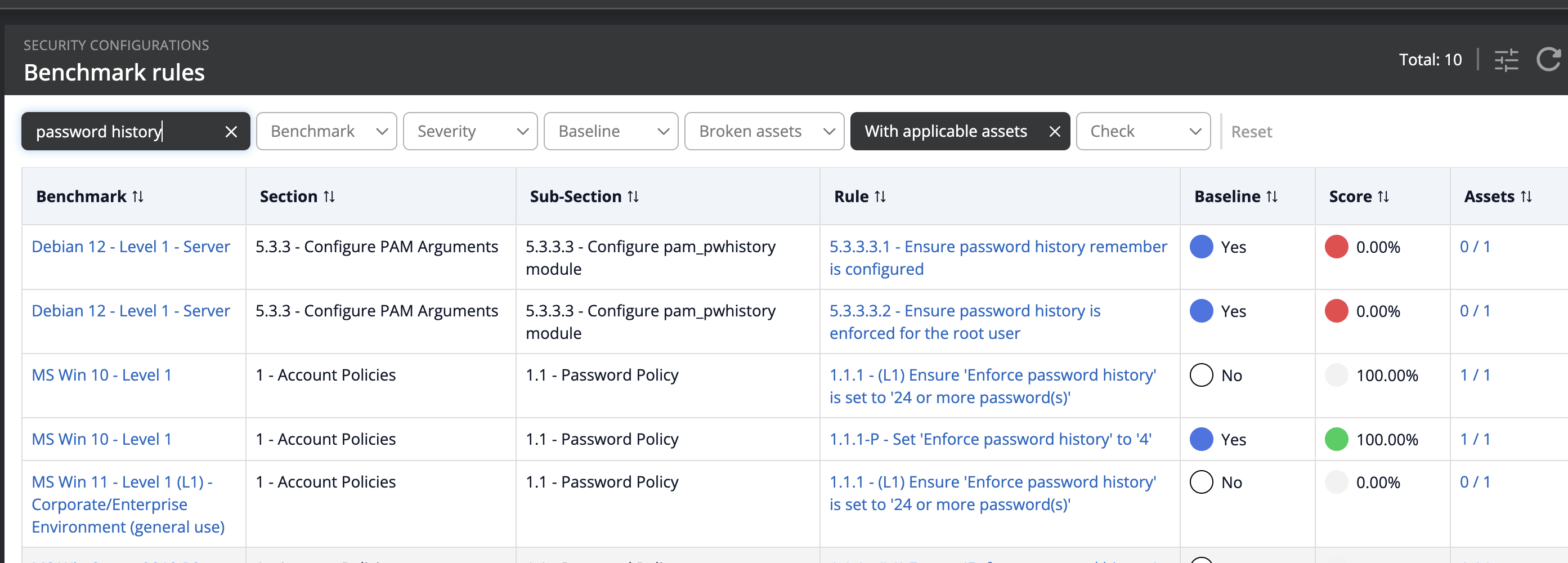This screenshot has width=1568, height=563.
Task: Sort table by Assets column
Action: (x=1525, y=196)
